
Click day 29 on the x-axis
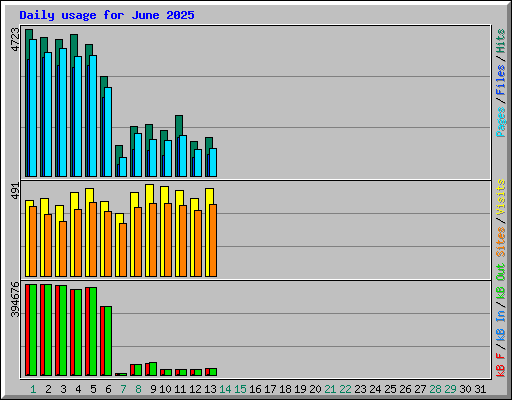(x=450, y=389)
